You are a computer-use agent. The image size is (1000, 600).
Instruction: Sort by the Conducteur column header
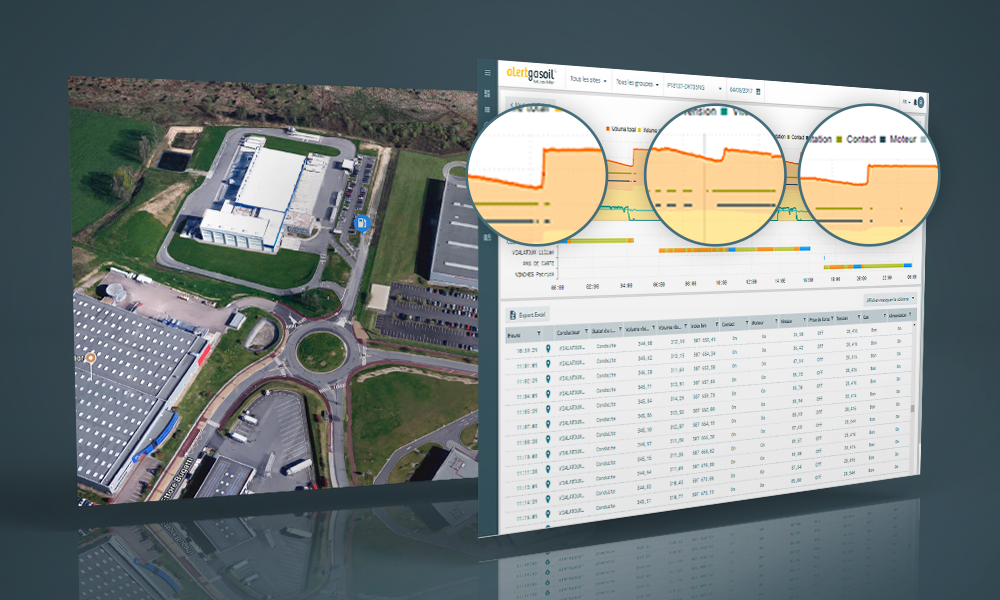[x=569, y=333]
